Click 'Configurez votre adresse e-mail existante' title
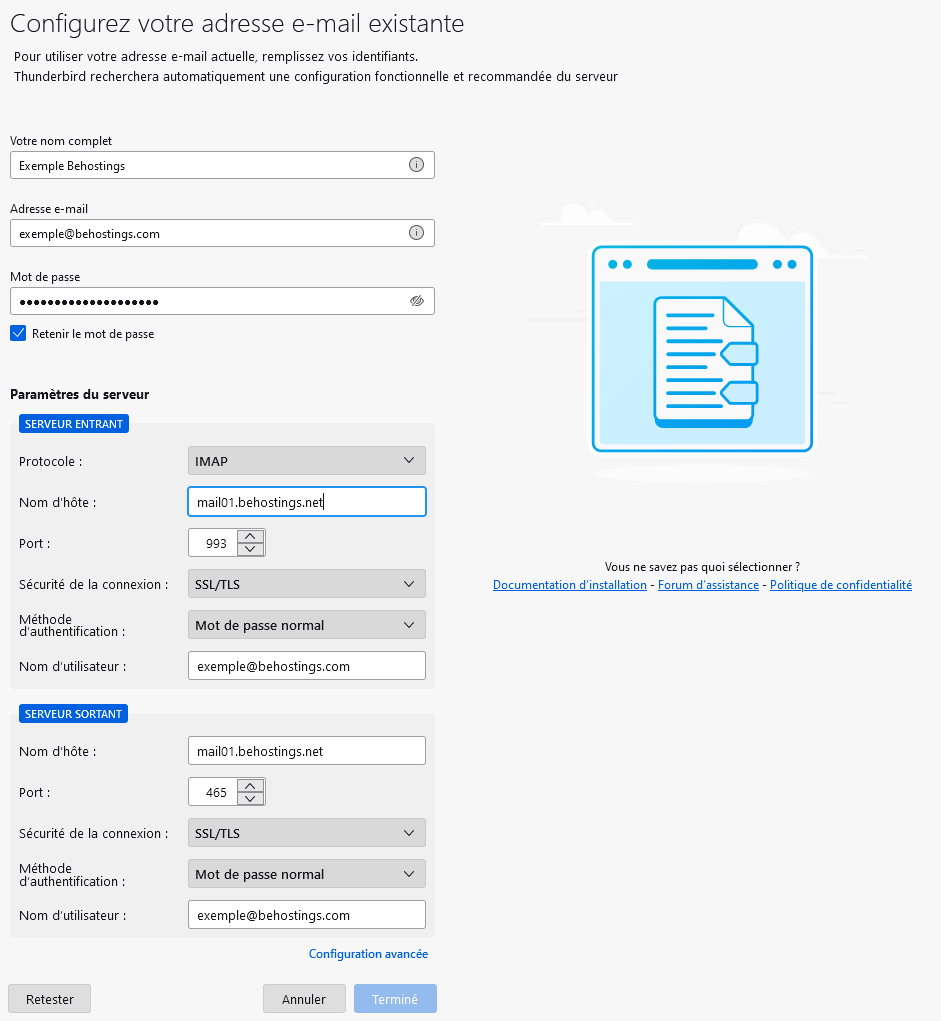Screen dimensions: 941x1021 click(237, 23)
